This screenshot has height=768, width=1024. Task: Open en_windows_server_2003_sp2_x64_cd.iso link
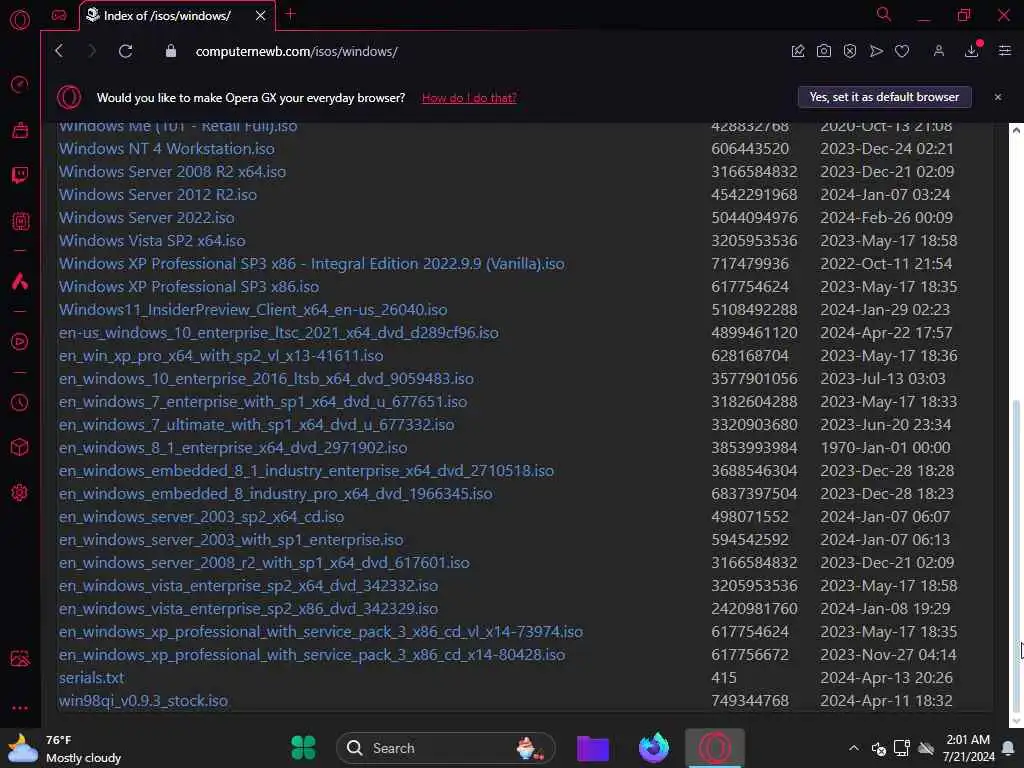coord(201,517)
